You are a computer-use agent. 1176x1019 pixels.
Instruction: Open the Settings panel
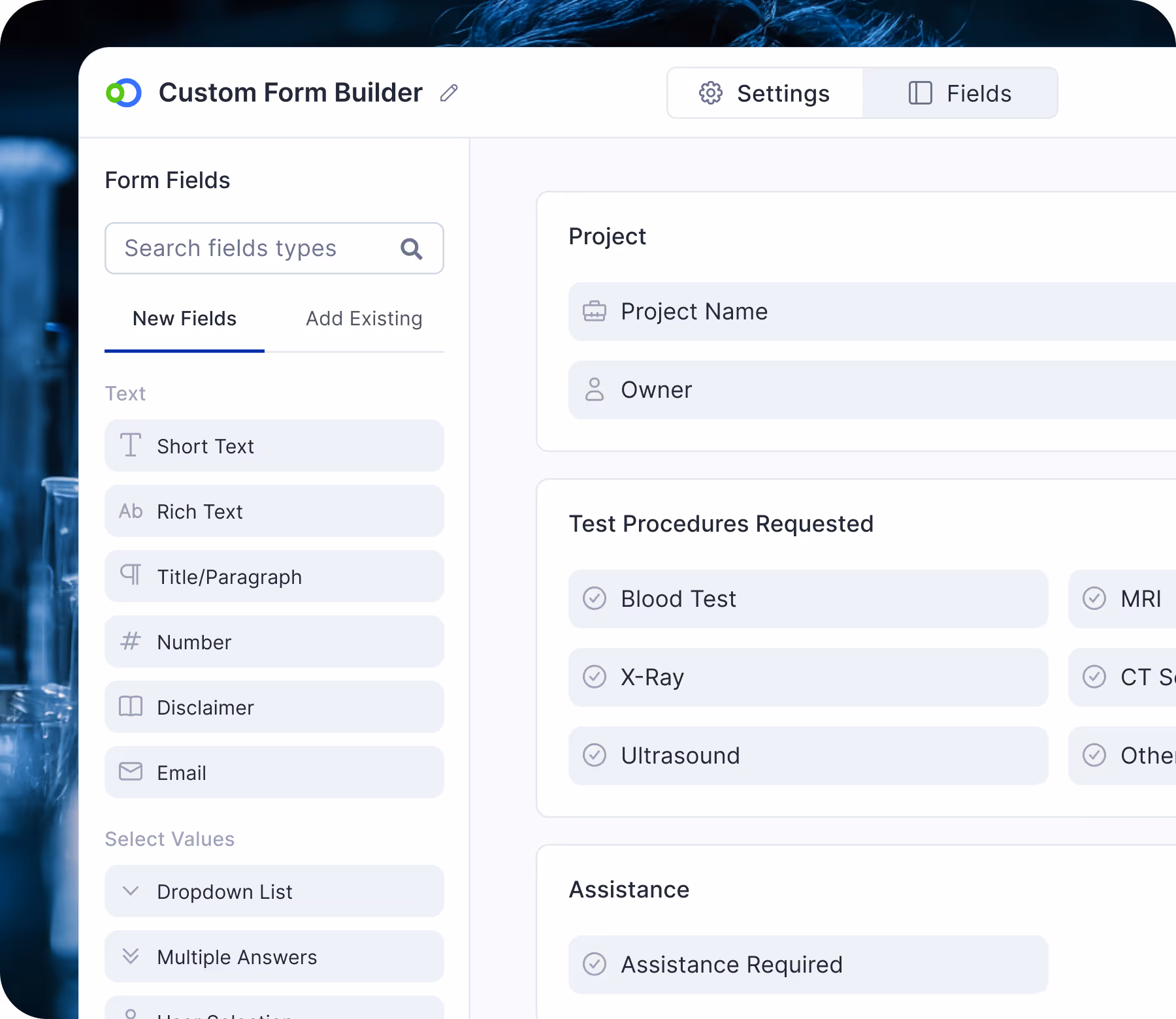(764, 93)
